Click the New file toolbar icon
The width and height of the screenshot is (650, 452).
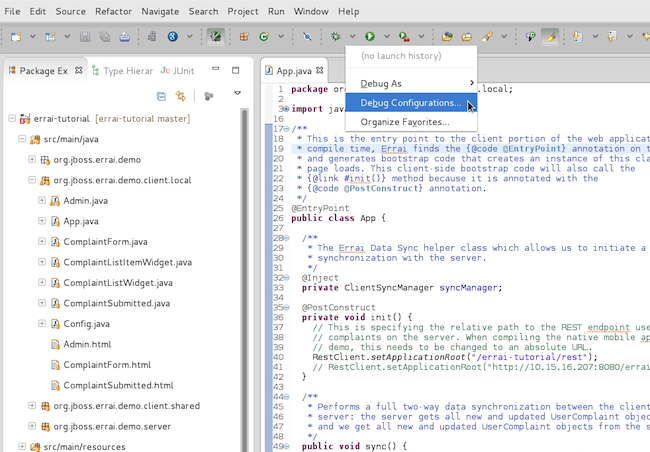click(x=16, y=36)
